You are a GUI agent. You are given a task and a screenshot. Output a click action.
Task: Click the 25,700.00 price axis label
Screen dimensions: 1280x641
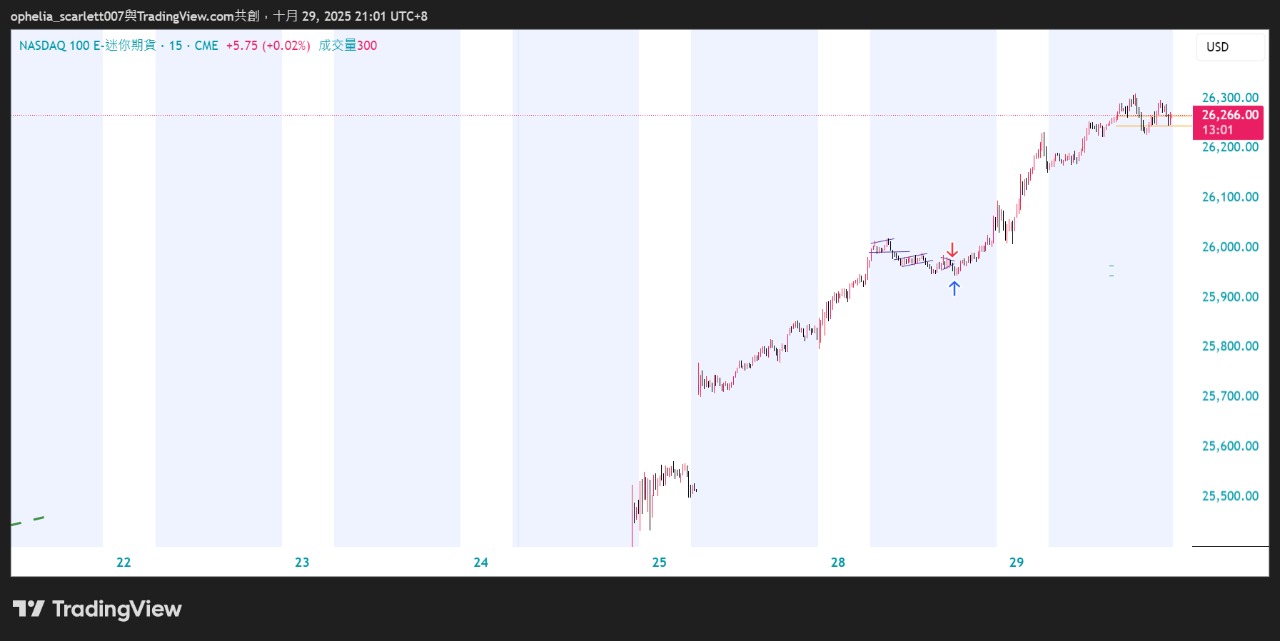[1229, 396]
